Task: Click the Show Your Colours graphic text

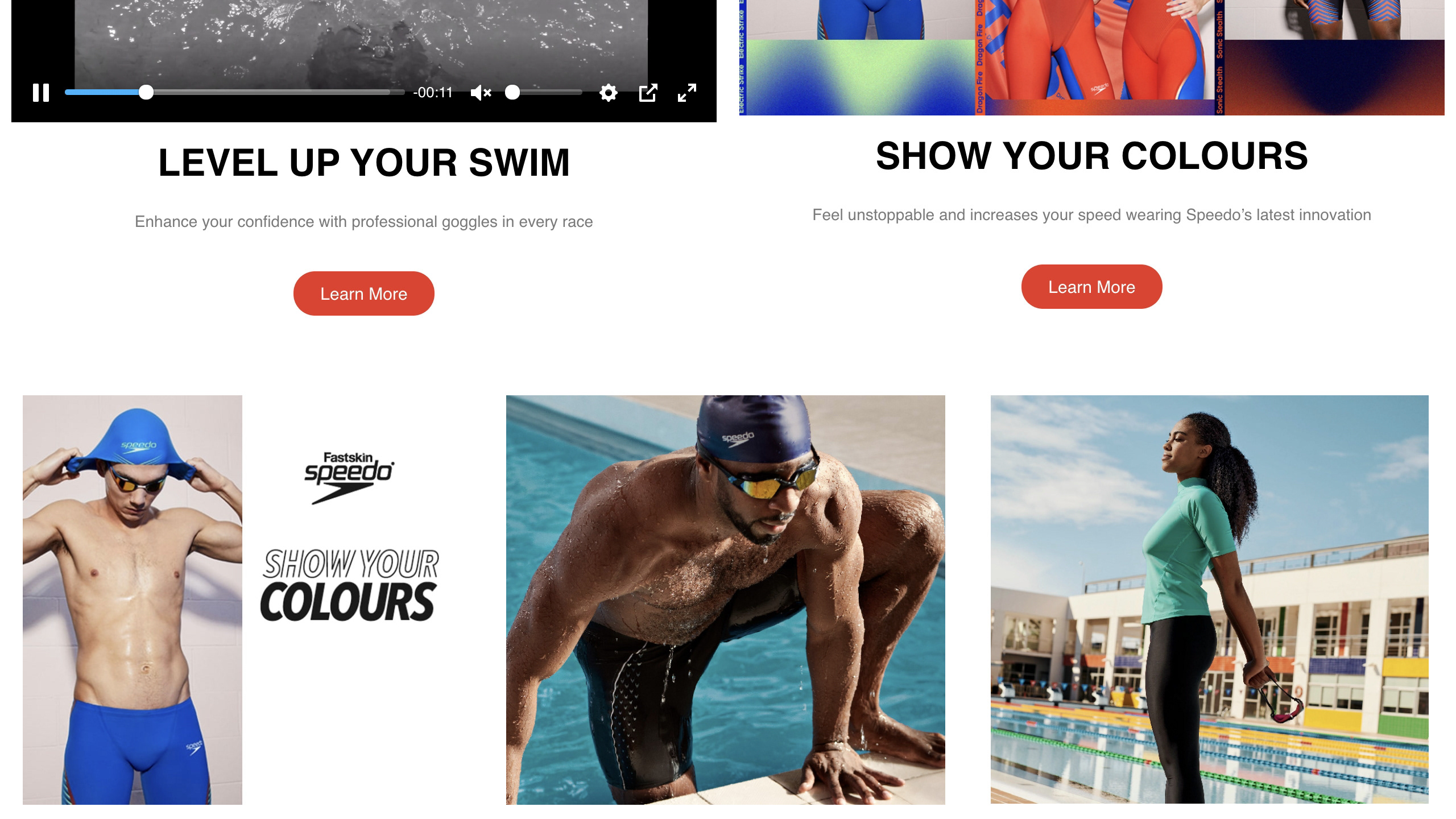Action: 349,585
